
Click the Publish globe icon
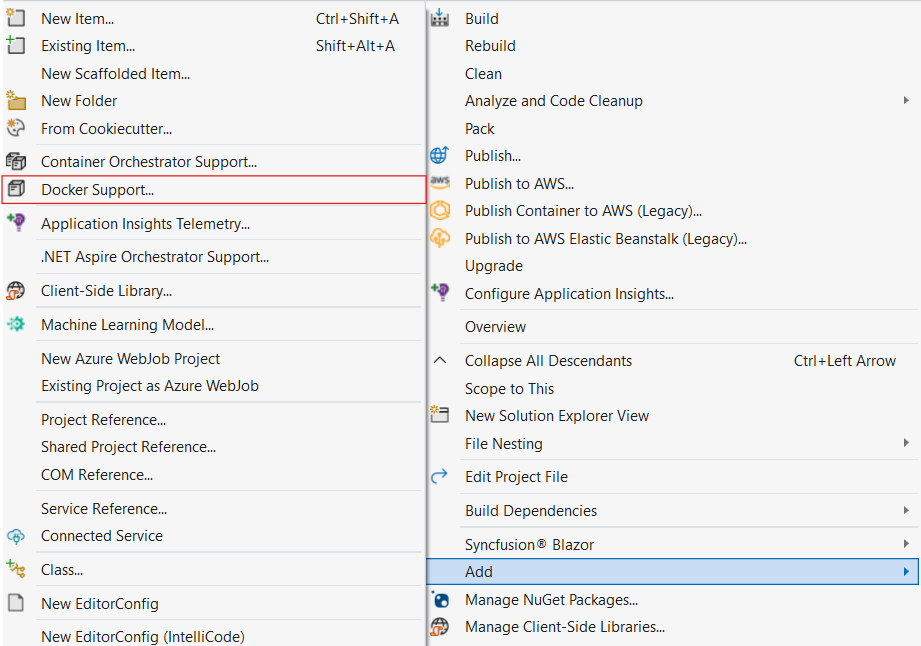coord(439,155)
